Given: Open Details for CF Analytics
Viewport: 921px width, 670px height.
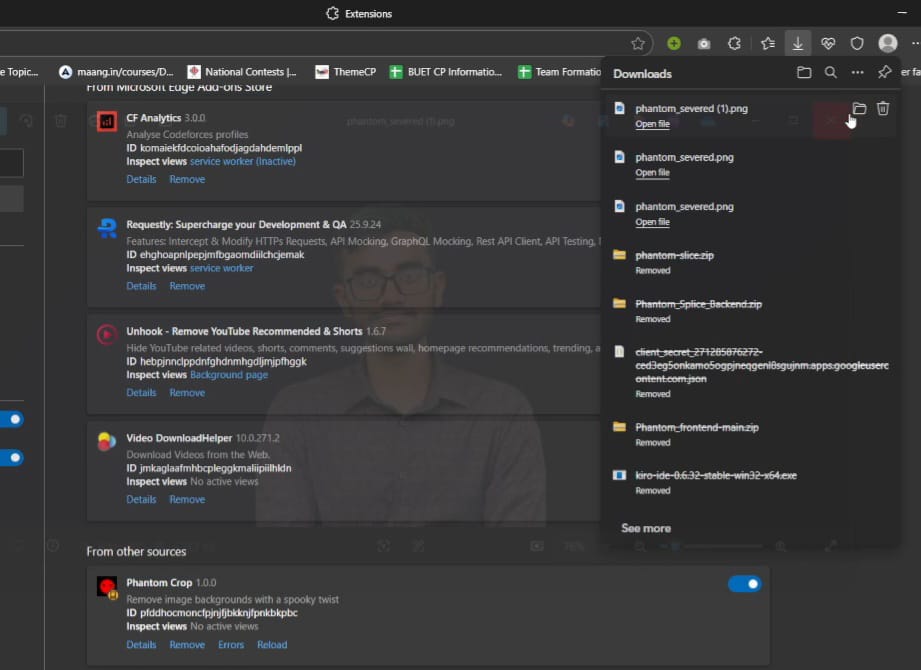Looking at the screenshot, I should 141,179.
